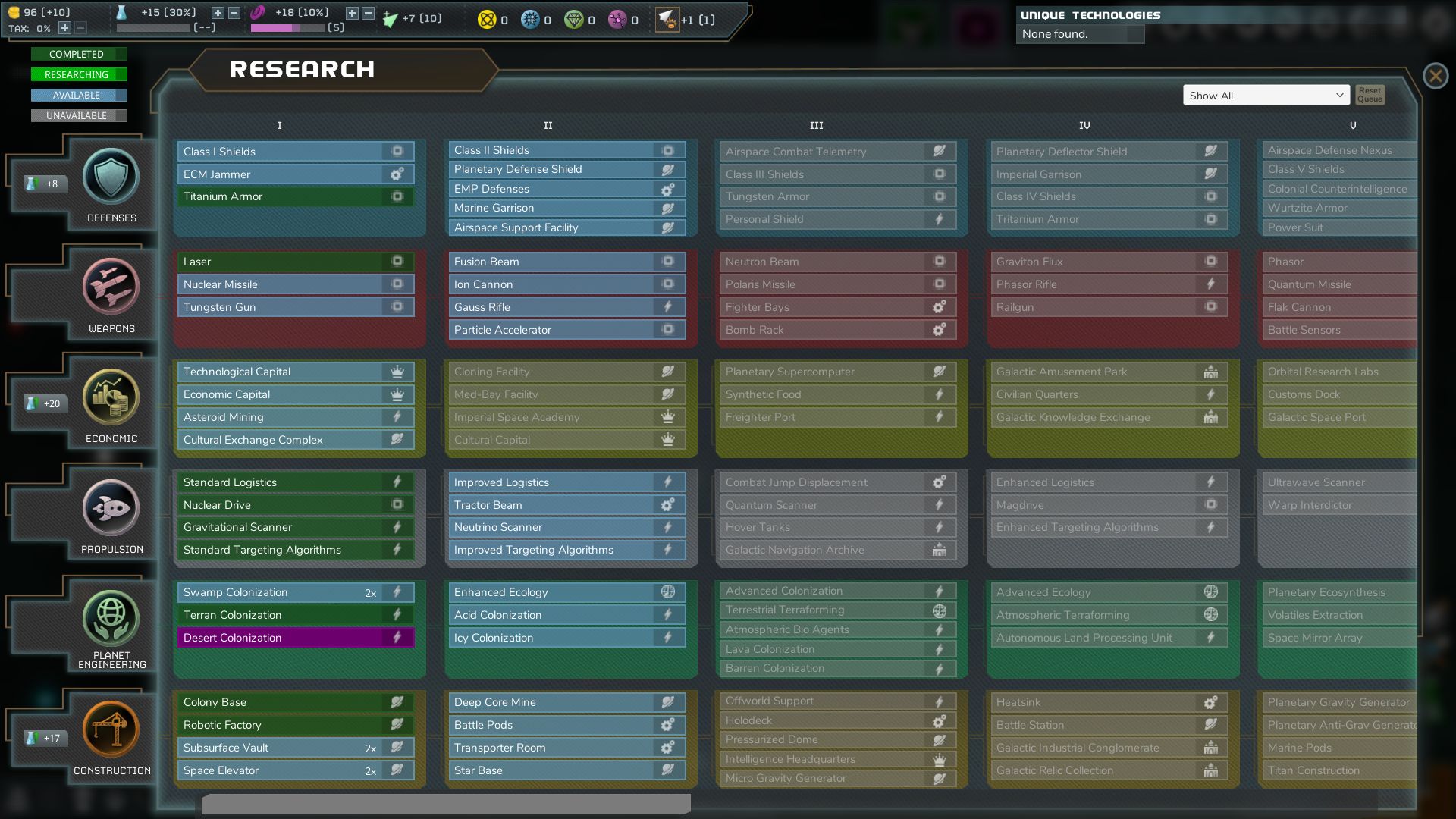Open the Defenses research category icon

111,177
